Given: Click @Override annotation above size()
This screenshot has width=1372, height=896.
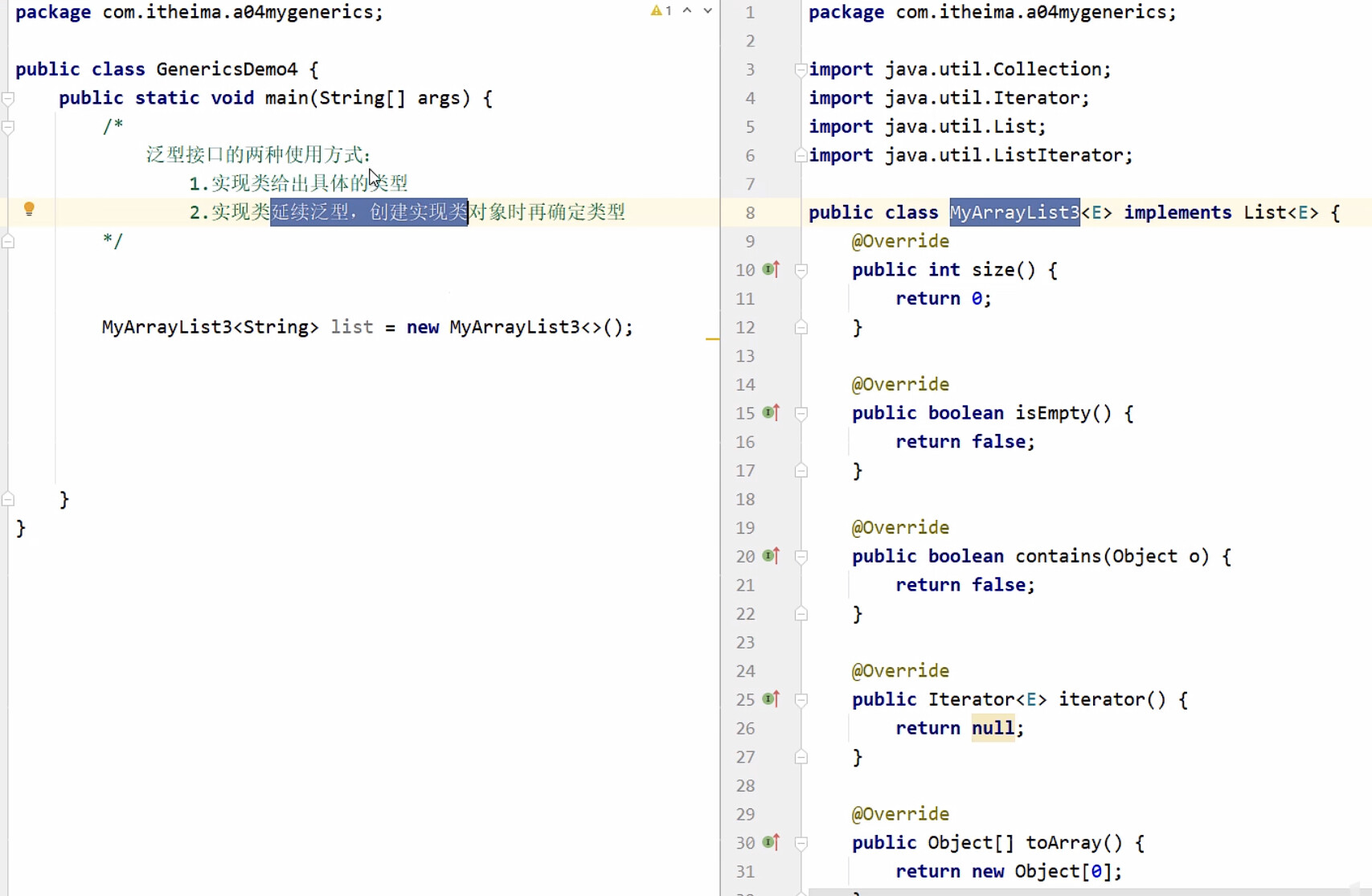Looking at the screenshot, I should point(900,241).
